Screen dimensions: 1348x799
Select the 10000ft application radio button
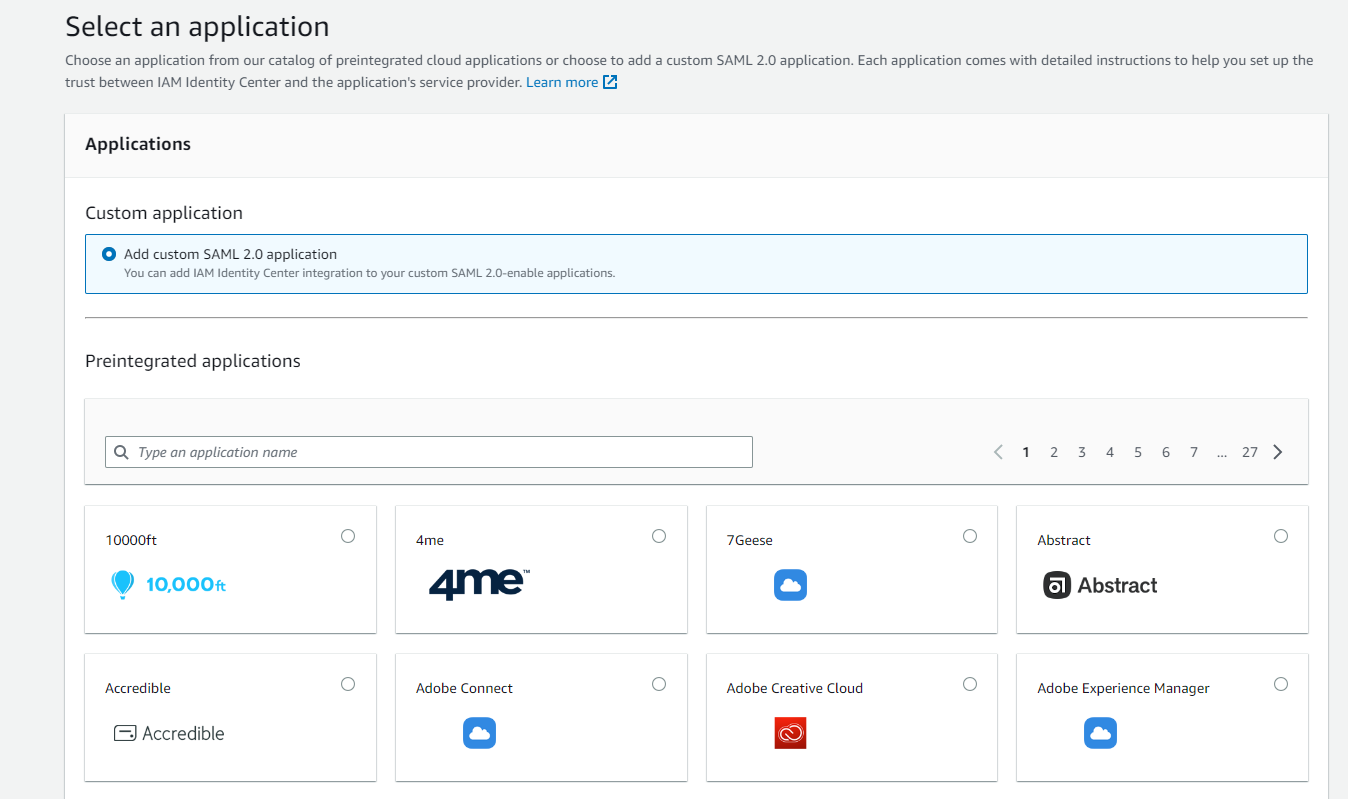(348, 536)
